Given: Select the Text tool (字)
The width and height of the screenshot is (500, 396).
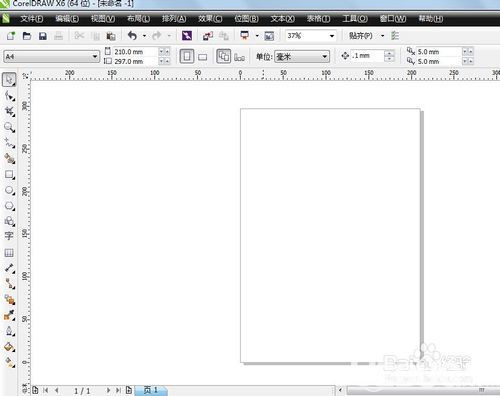Looking at the screenshot, I should click(x=9, y=236).
